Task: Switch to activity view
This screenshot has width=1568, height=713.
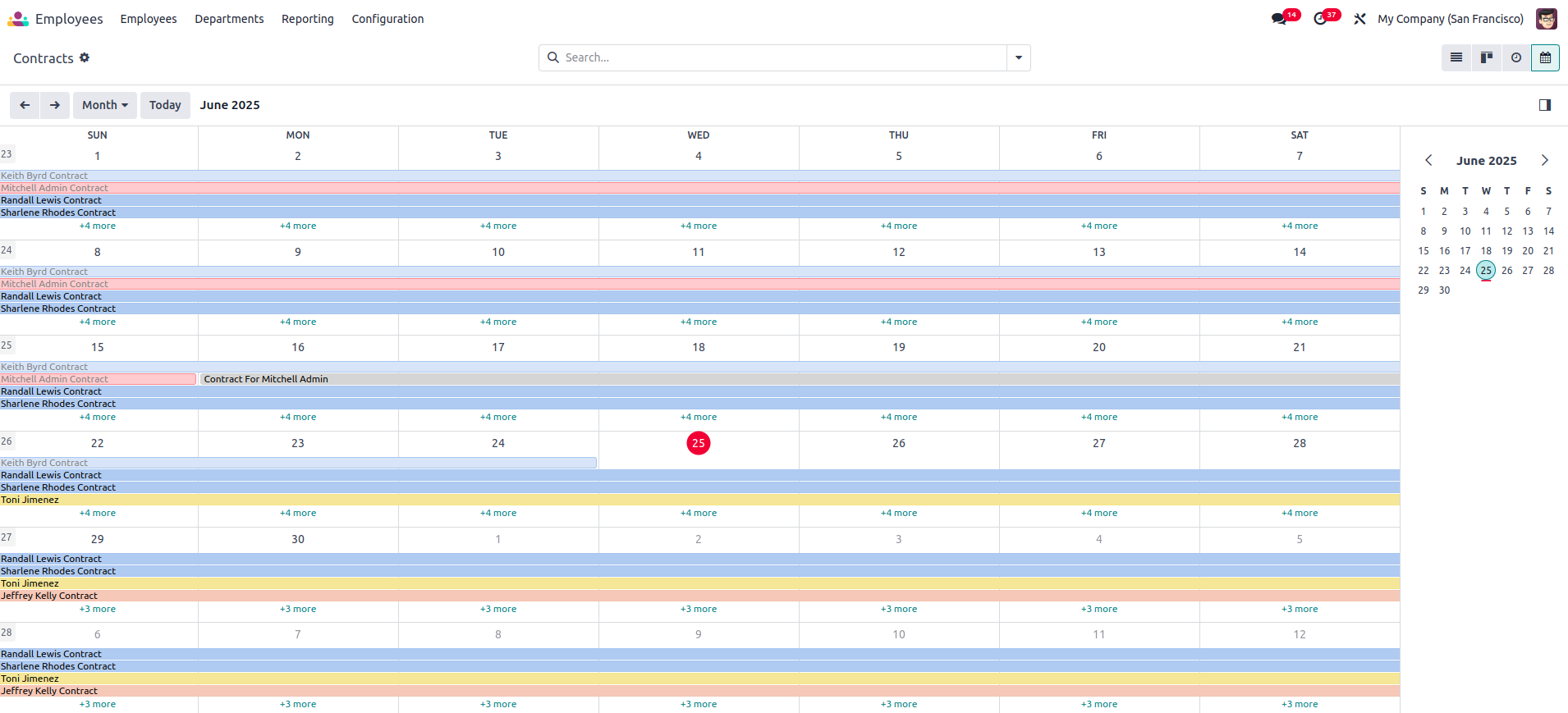Action: tap(1515, 57)
